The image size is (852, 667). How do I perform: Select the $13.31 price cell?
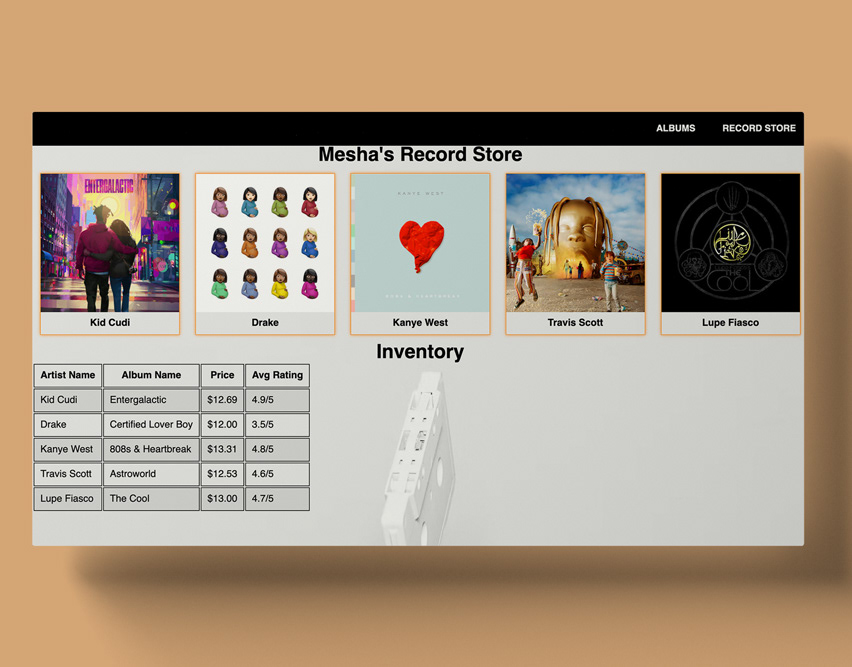222,449
